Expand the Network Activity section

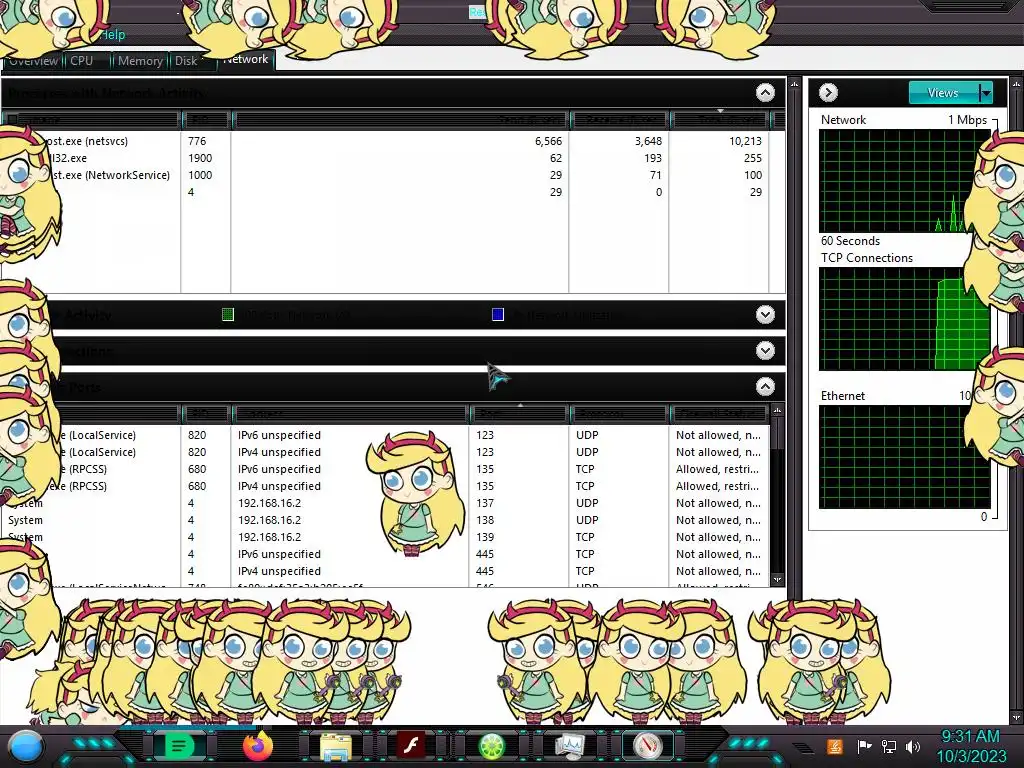click(x=765, y=315)
